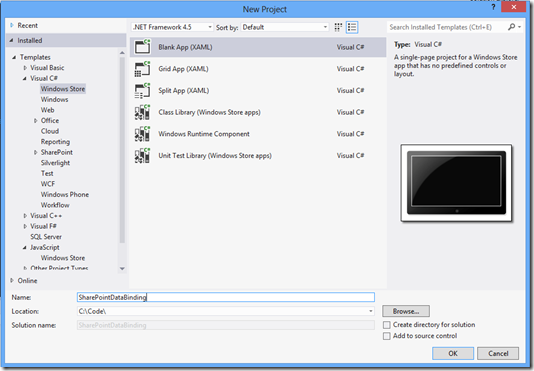Expand the Recent section
The image size is (534, 371).
point(12,25)
